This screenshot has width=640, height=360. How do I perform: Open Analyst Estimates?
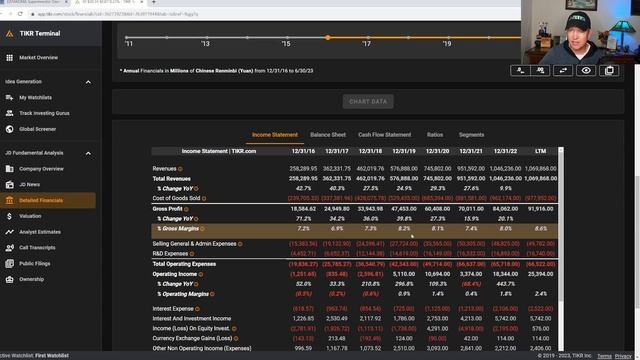[x=40, y=232]
